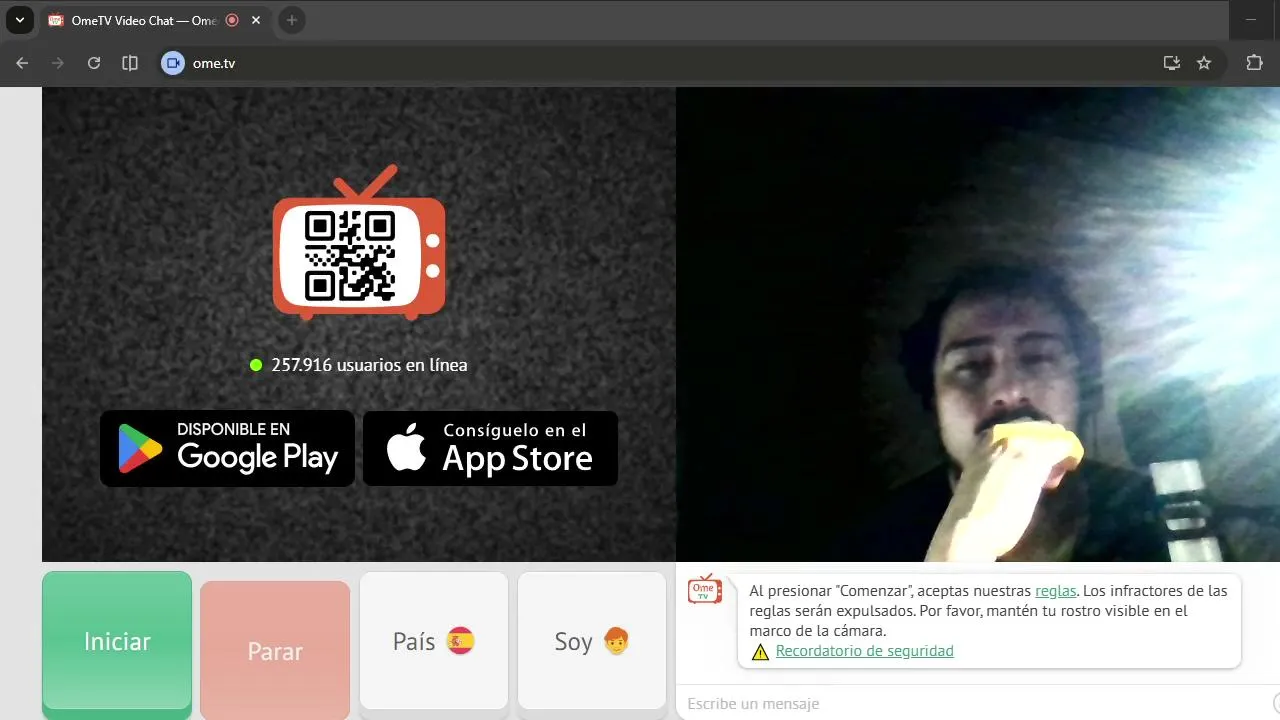
Task: Minimize the browser window
Action: (x=1251, y=20)
